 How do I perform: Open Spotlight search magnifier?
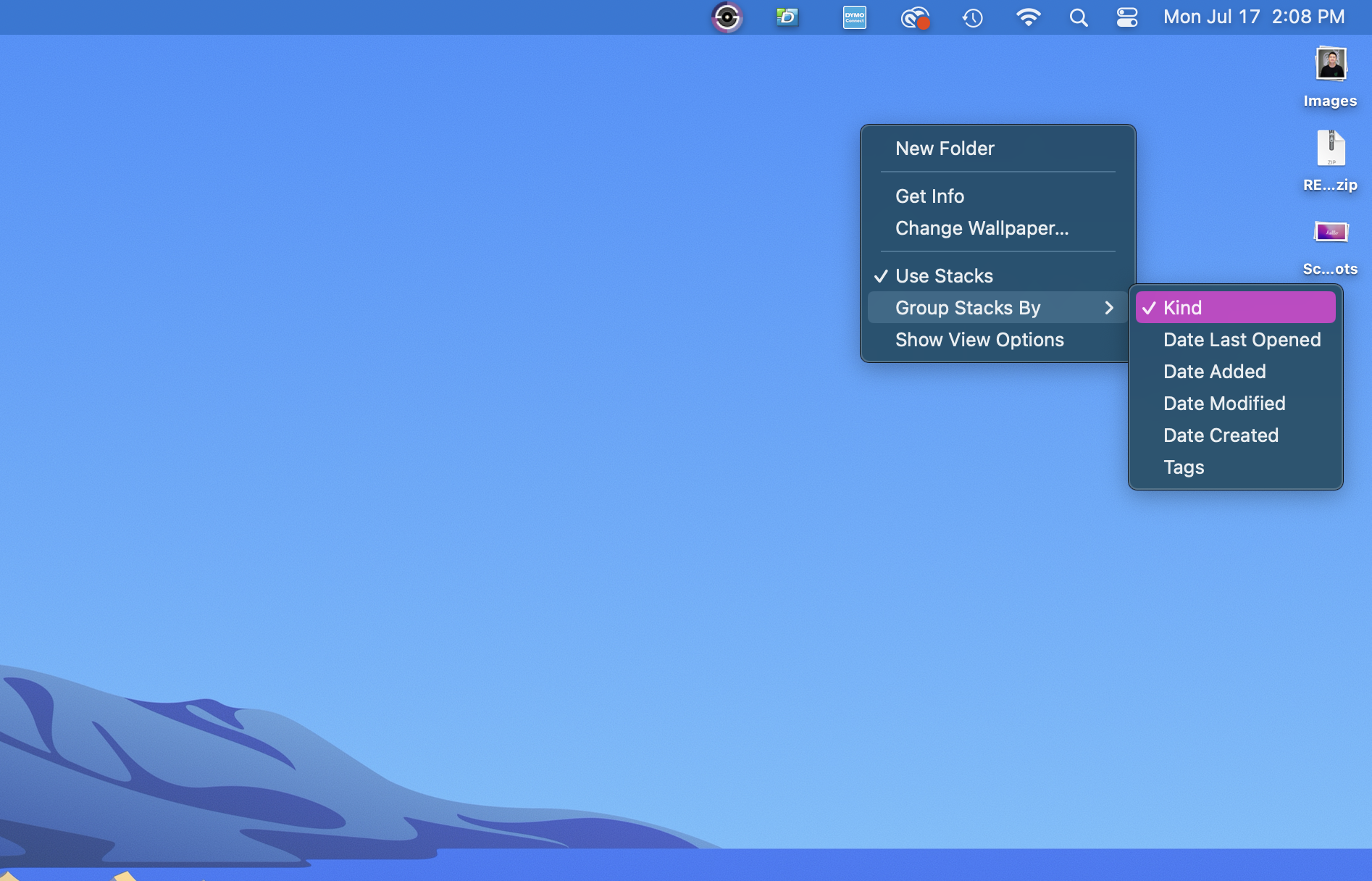[1079, 17]
